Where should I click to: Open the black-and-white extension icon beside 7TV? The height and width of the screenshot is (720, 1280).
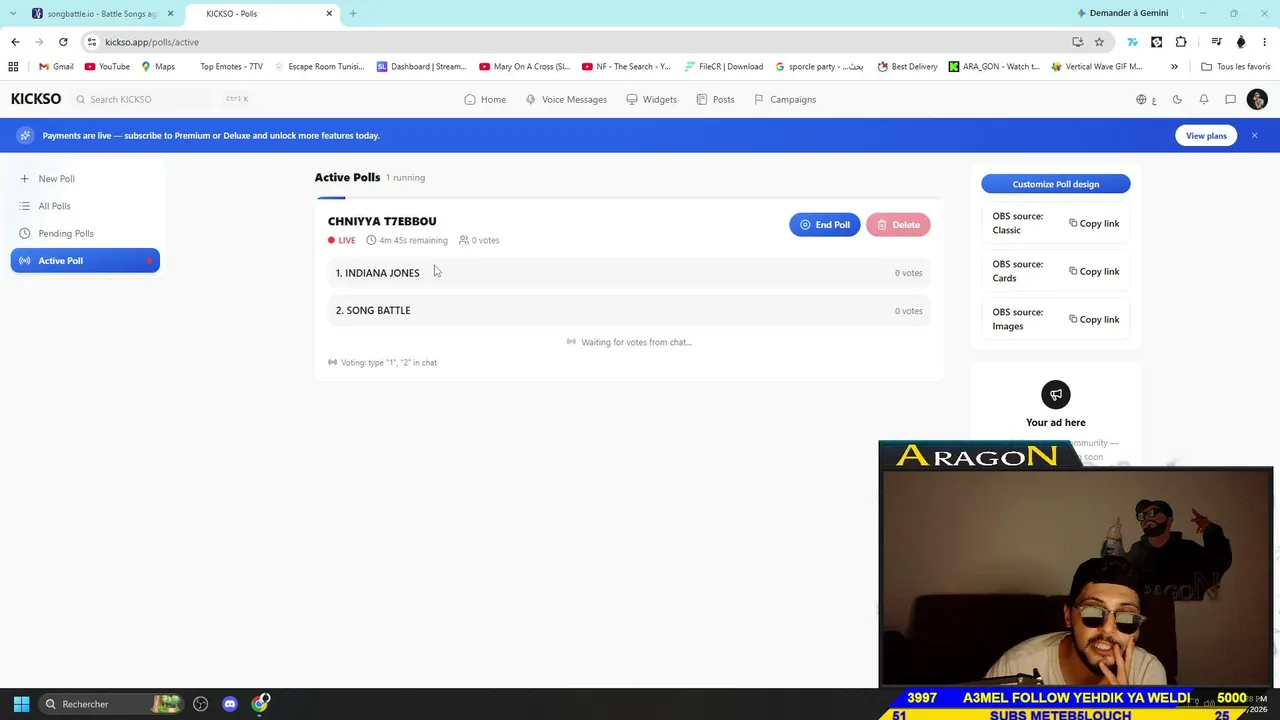click(1157, 42)
